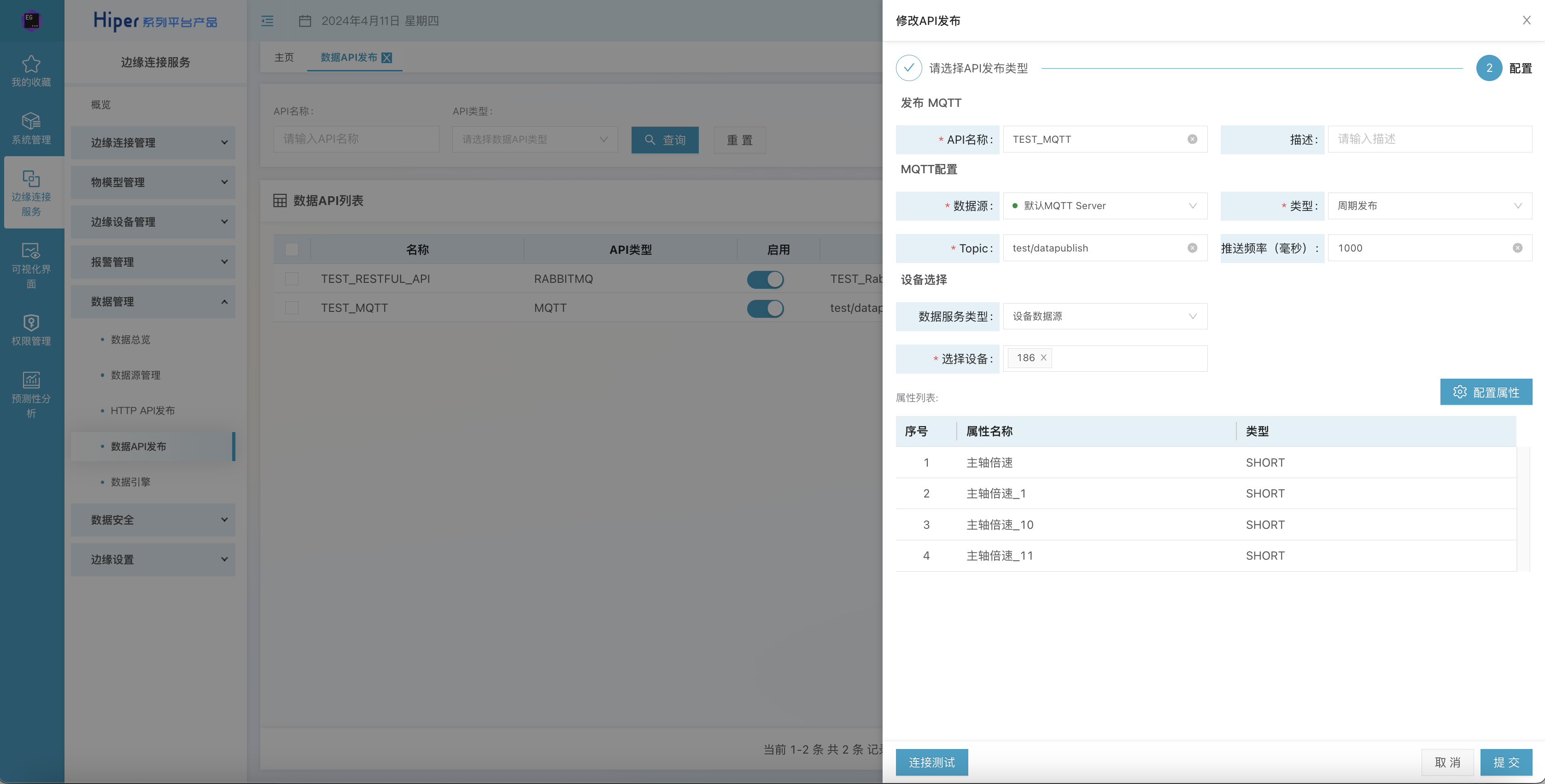Click the 配置属性 button
The width and height of the screenshot is (1545, 784).
[1486, 392]
